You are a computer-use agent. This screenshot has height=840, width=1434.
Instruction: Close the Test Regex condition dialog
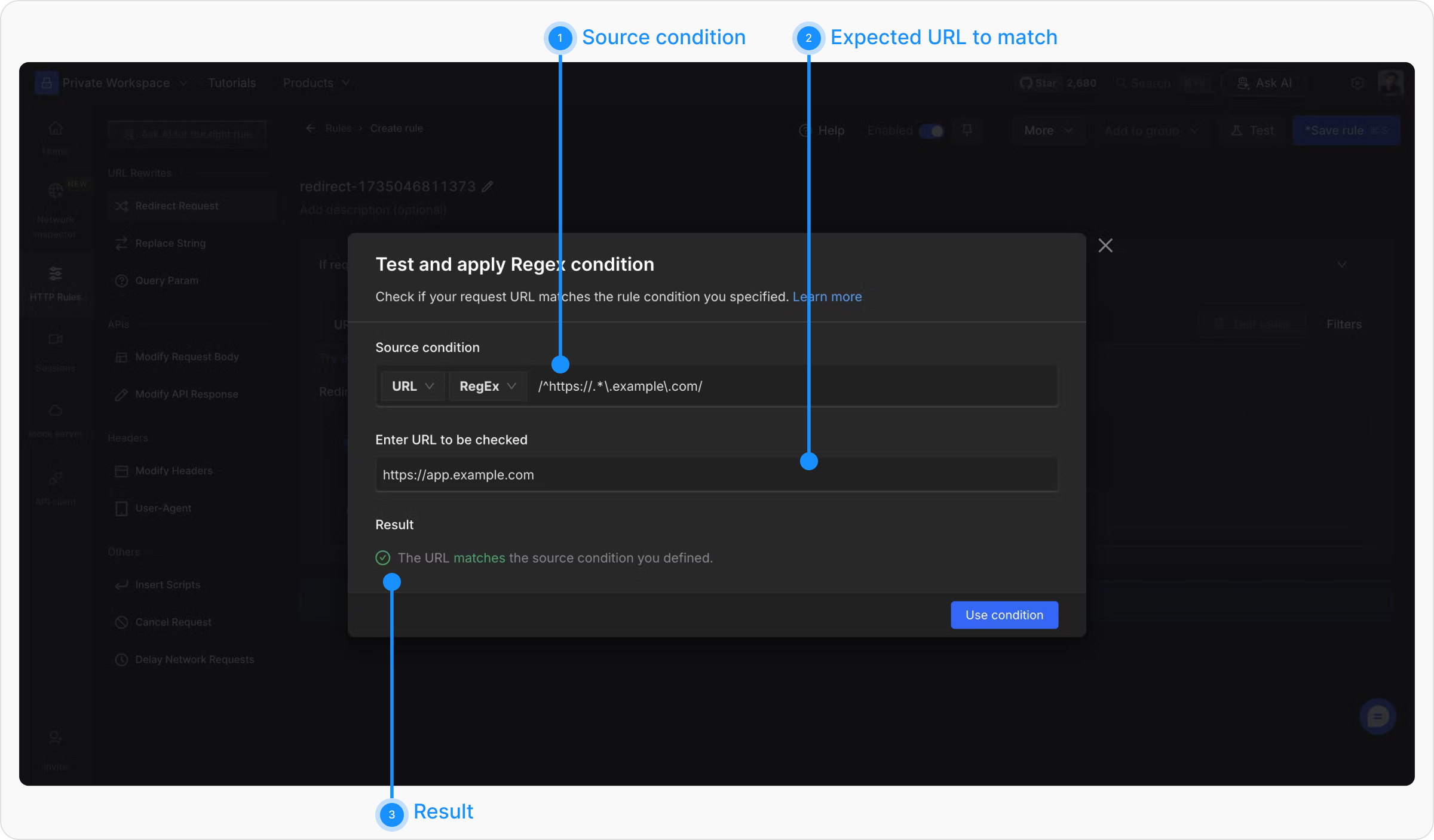tap(1105, 246)
